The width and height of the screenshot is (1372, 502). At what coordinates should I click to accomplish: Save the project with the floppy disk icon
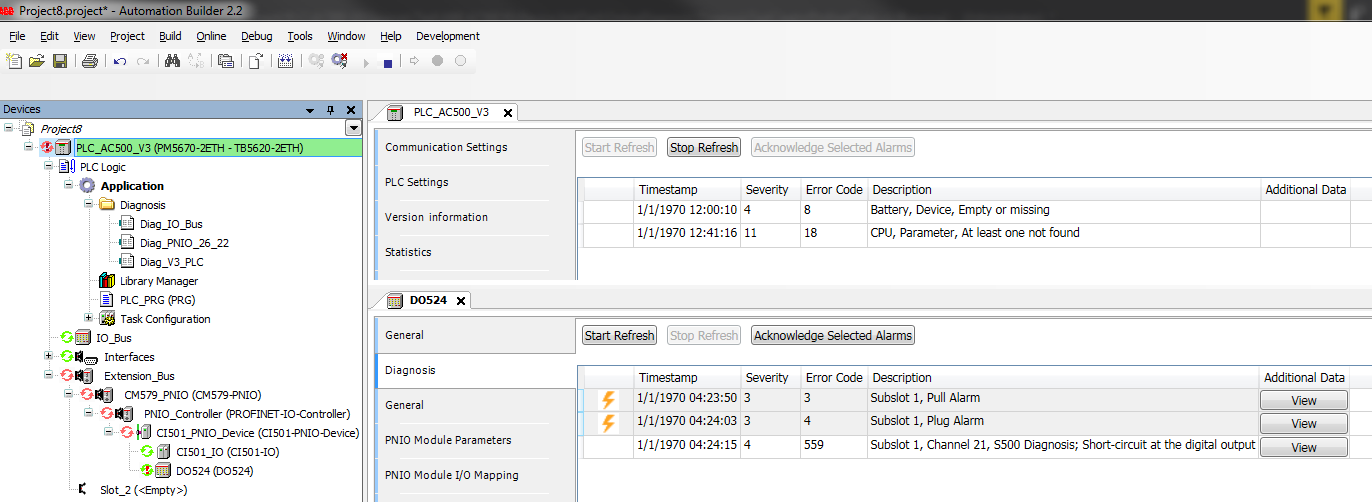pyautogui.click(x=60, y=61)
